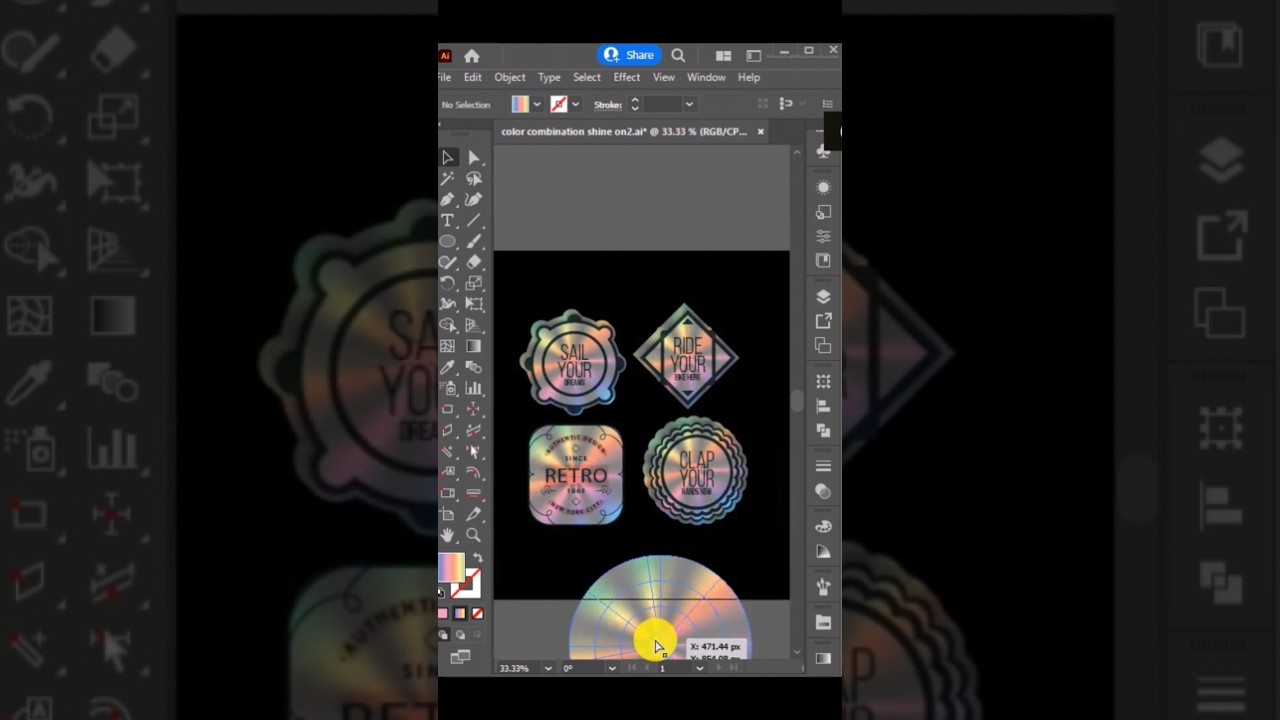Expand the stroke color dropdown arrow
The image size is (1280, 720).
pyautogui.click(x=575, y=104)
